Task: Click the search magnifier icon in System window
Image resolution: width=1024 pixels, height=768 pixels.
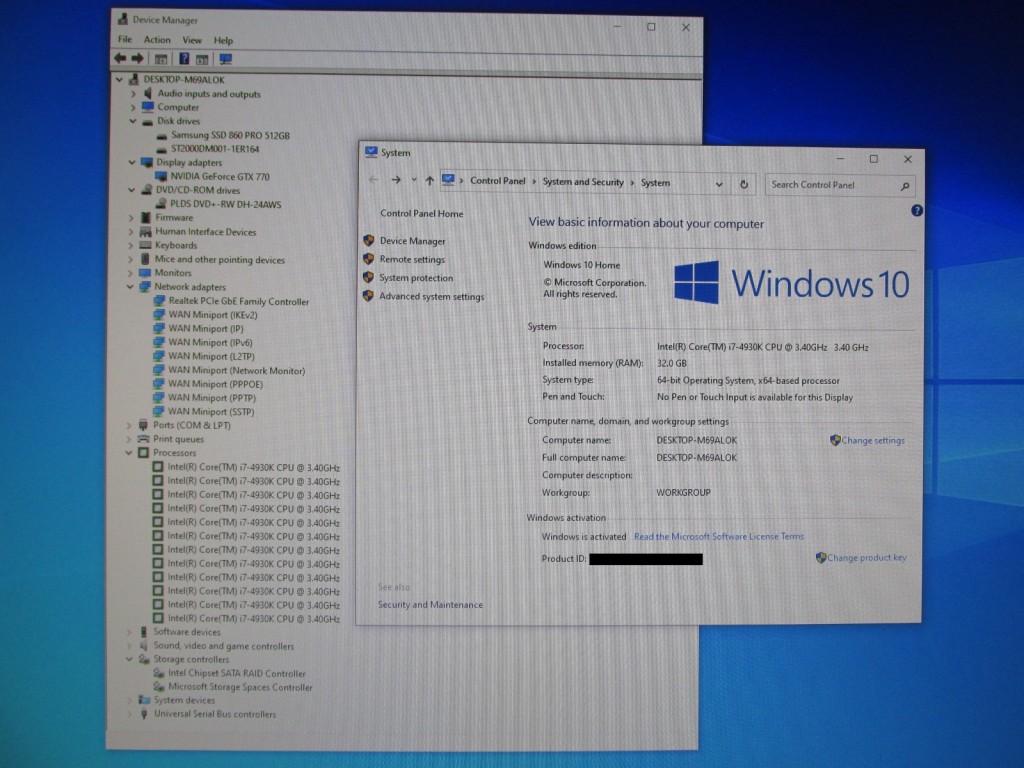Action: 904,186
